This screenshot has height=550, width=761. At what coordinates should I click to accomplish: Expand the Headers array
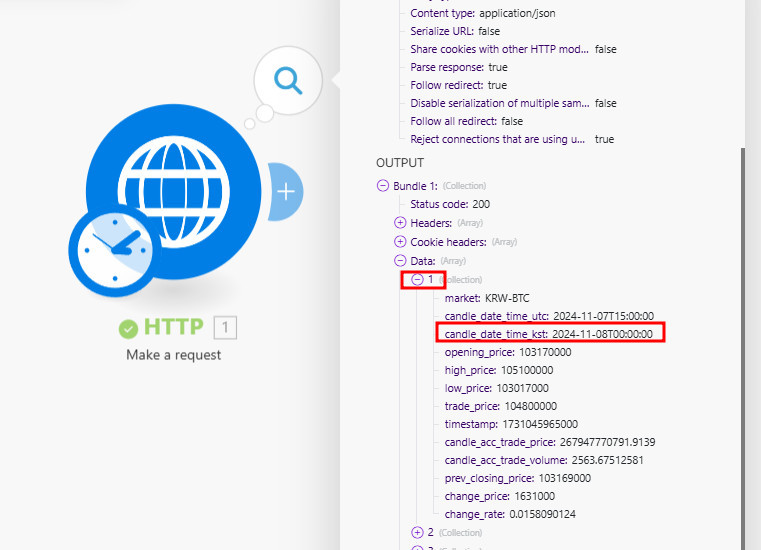400,223
